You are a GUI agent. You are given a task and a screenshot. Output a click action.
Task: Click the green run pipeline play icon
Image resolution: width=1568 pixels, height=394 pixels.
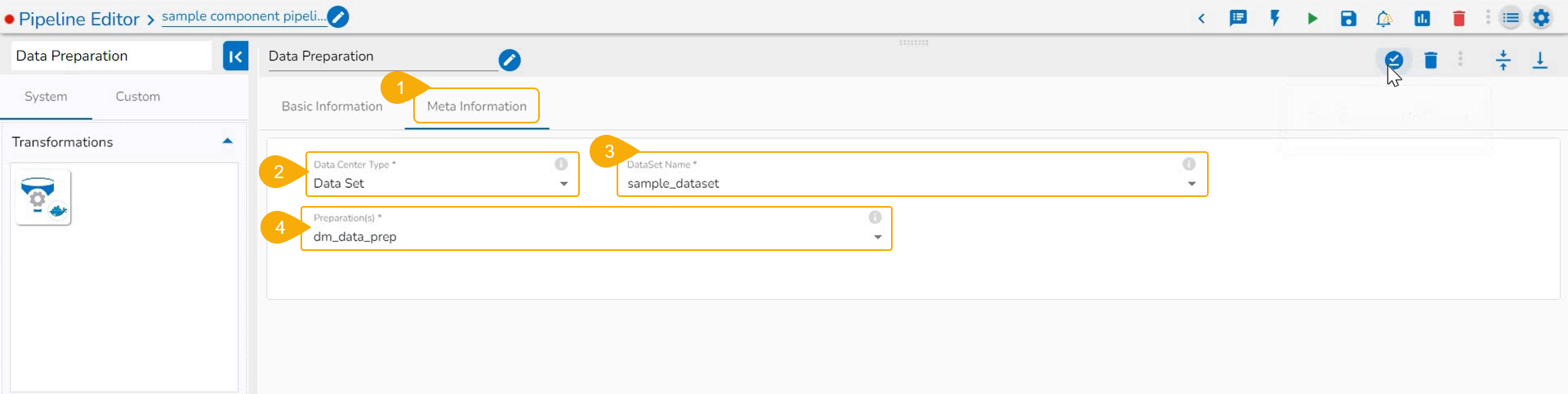[1312, 18]
